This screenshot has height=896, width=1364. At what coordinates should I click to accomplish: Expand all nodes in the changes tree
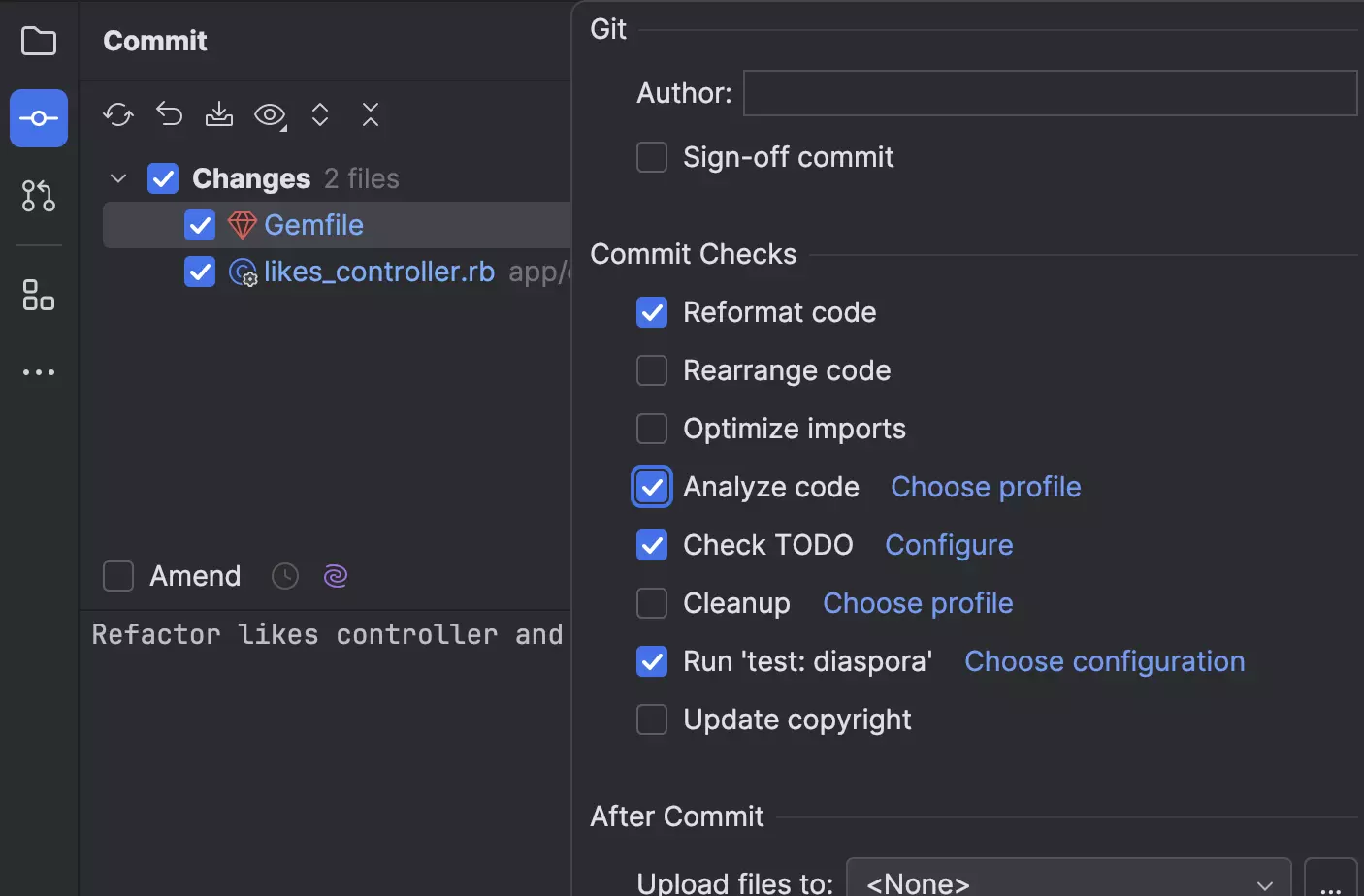click(x=320, y=114)
